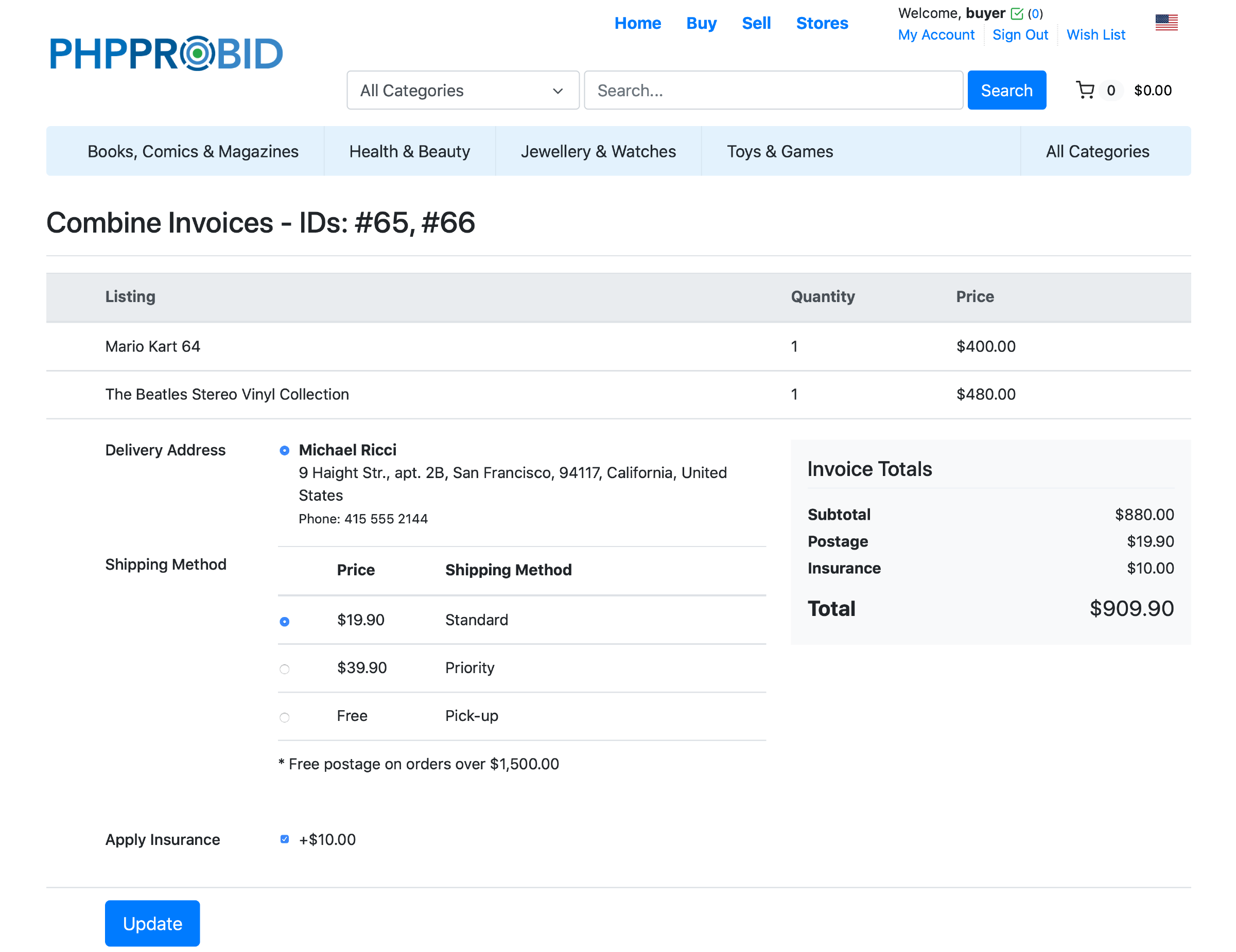Screen dimensions: 1236x952
Task: Open the Sell menu
Action: tap(756, 23)
